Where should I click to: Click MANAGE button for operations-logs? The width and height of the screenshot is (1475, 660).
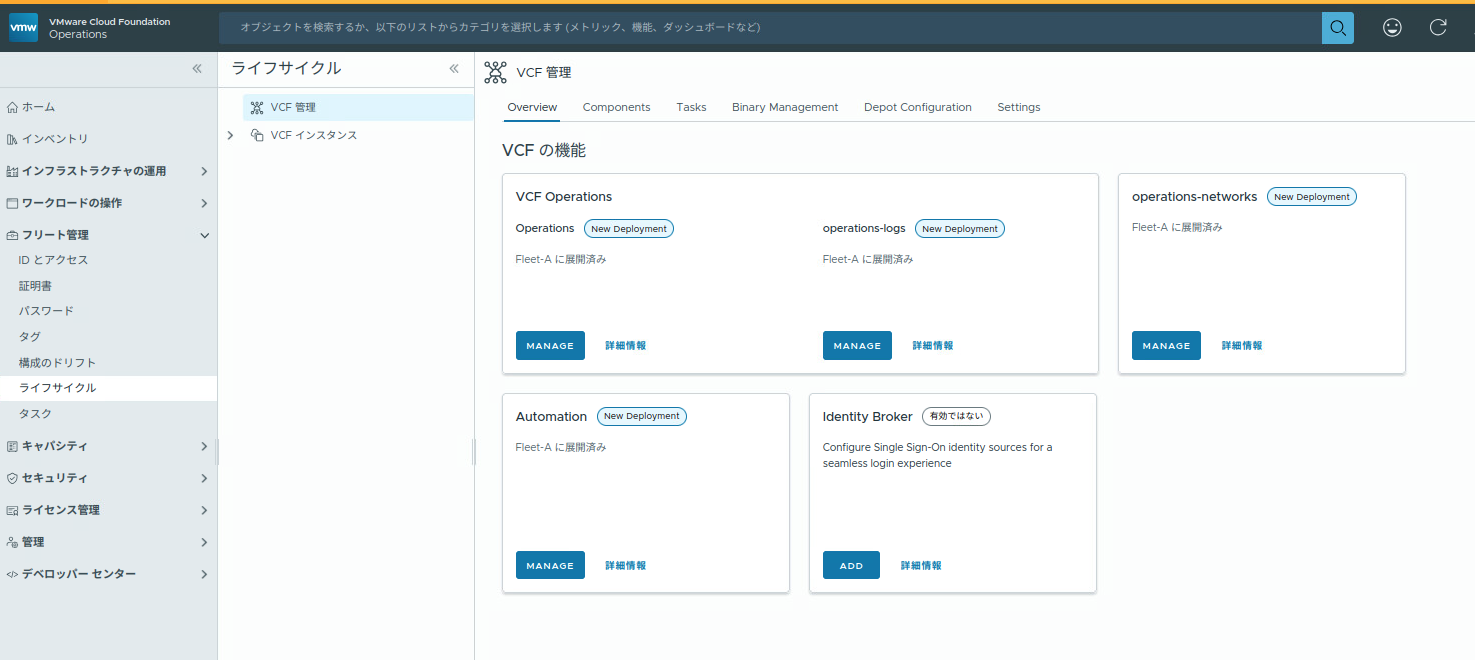click(x=857, y=346)
